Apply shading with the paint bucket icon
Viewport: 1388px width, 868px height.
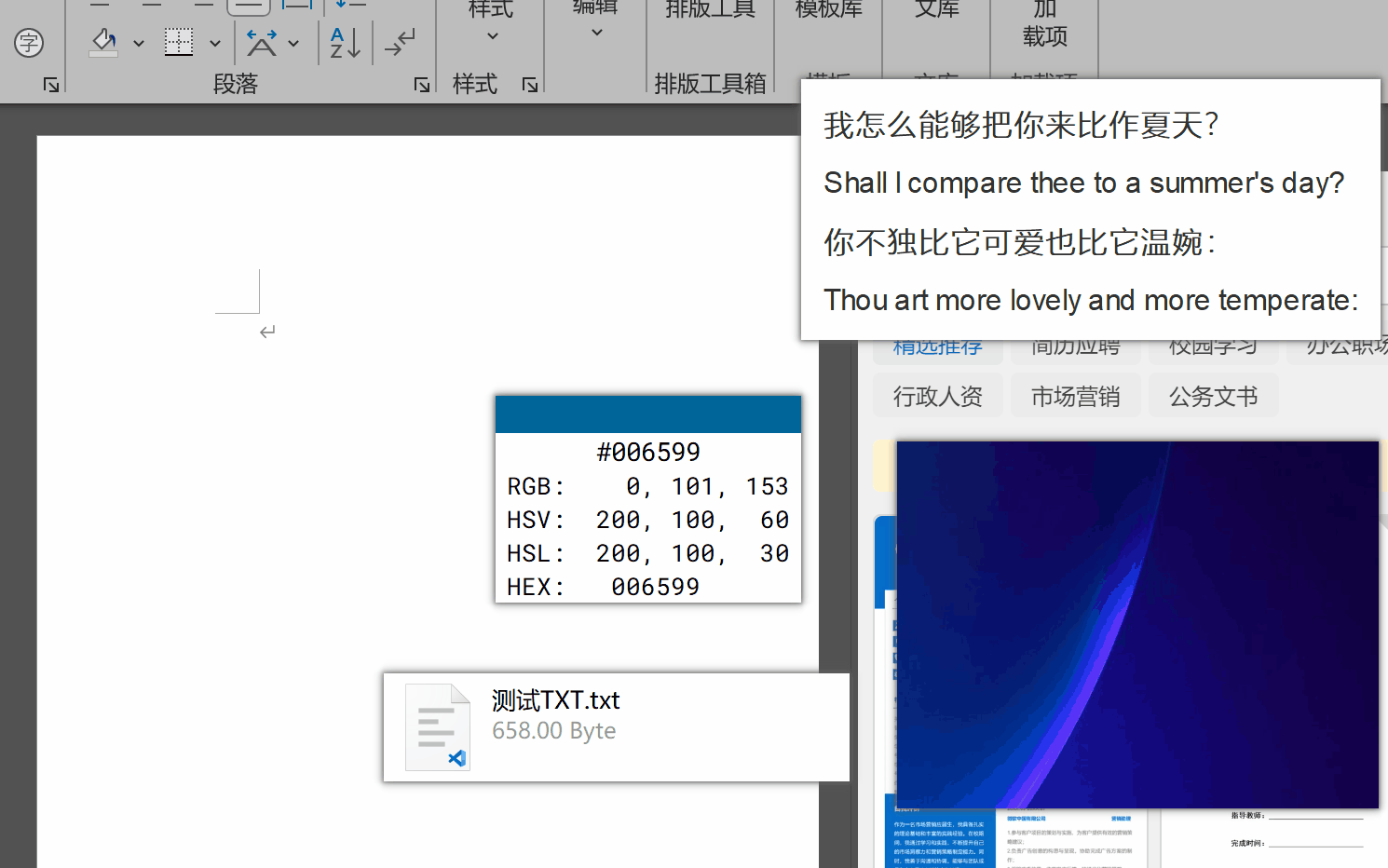[102, 42]
